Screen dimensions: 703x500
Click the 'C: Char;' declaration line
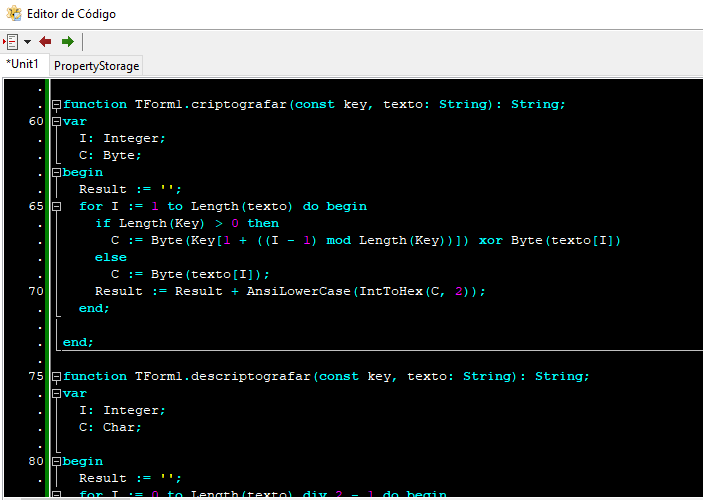click(110, 427)
